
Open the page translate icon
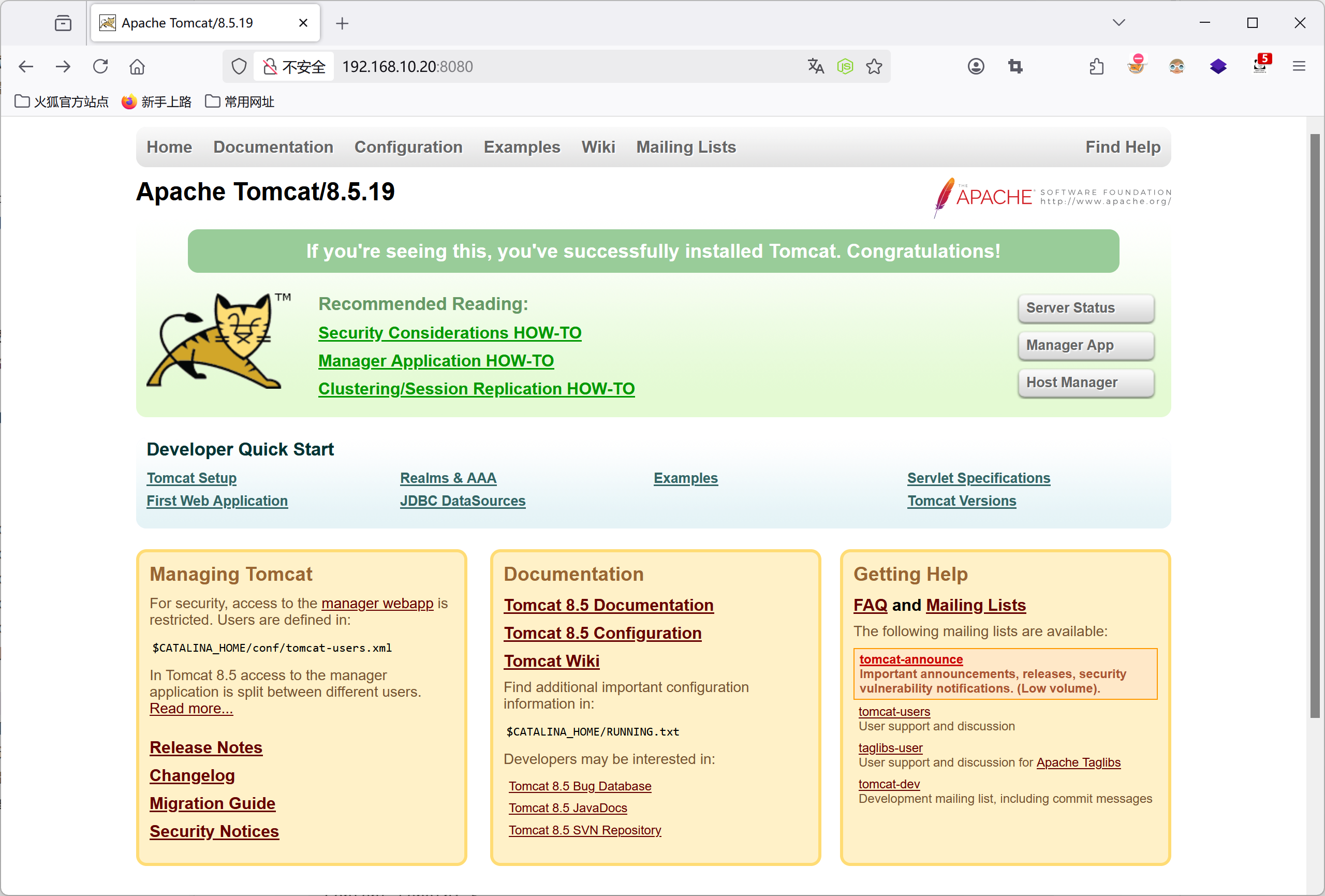pyautogui.click(x=815, y=67)
